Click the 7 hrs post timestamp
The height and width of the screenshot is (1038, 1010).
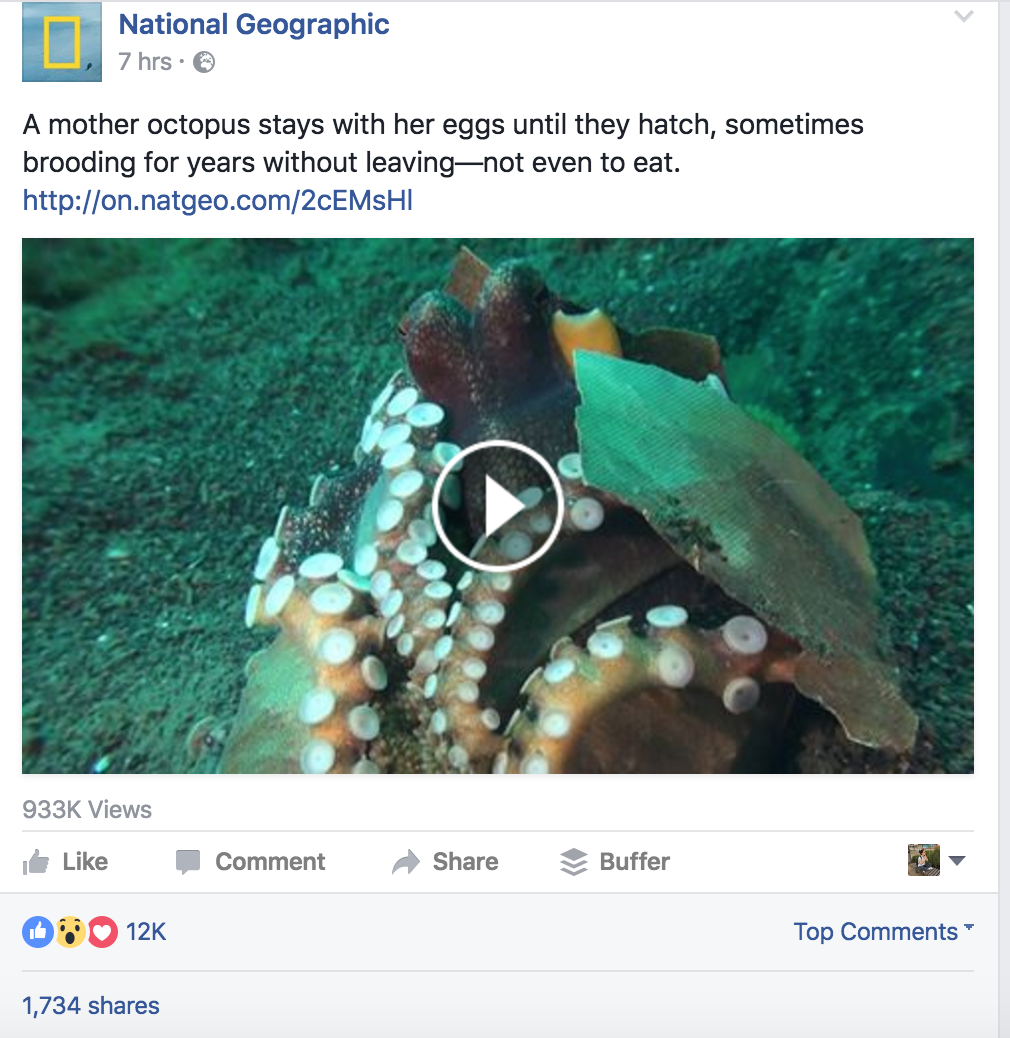pyautogui.click(x=144, y=62)
